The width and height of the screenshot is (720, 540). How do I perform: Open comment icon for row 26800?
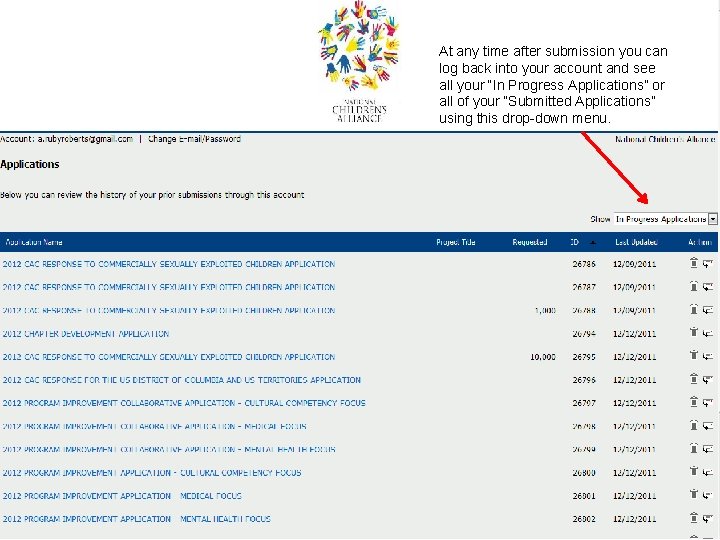click(x=708, y=472)
